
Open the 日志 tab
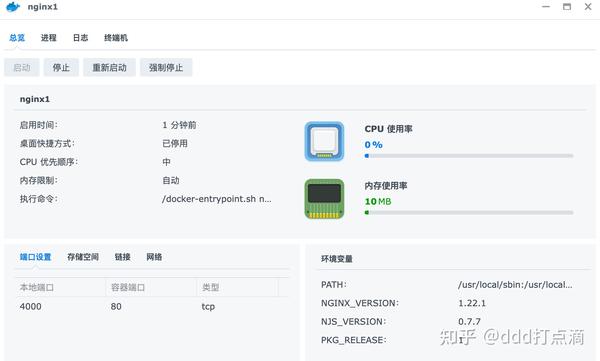[80, 38]
